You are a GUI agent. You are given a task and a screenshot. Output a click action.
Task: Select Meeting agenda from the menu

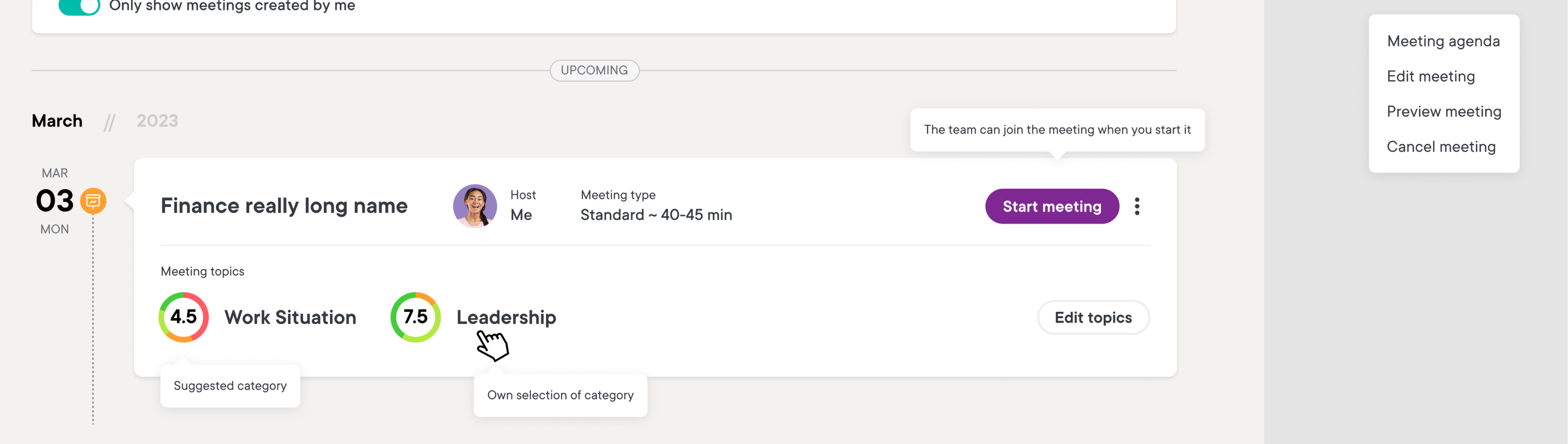(1443, 42)
